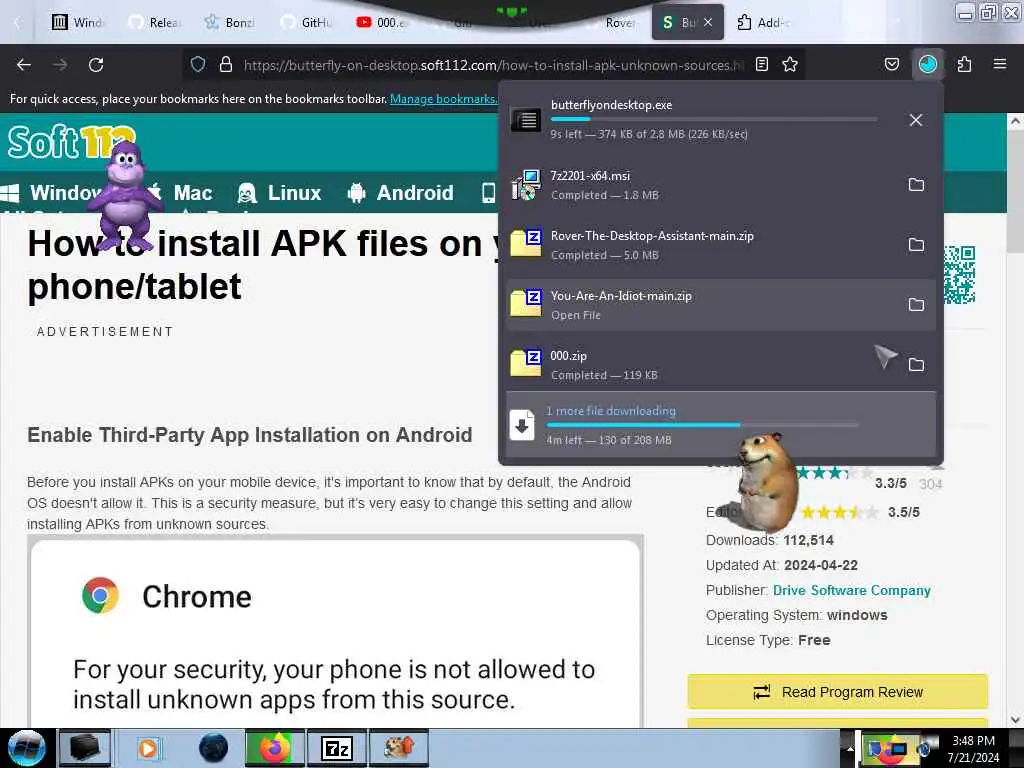The width and height of the screenshot is (1024, 768).
Task: Open the Windows Start button
Action: (25, 748)
